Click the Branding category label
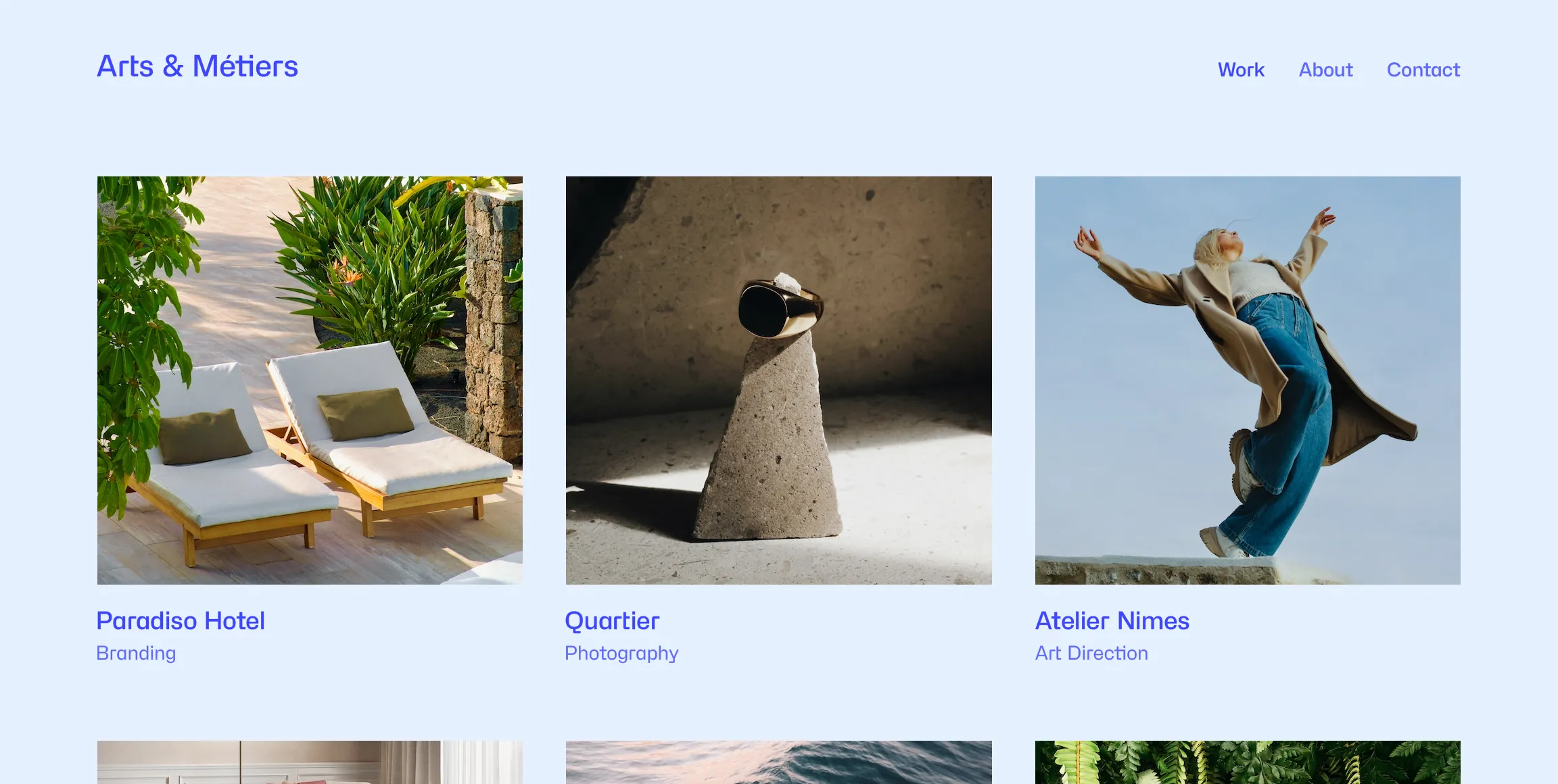Image resolution: width=1558 pixels, height=784 pixels. pos(136,653)
